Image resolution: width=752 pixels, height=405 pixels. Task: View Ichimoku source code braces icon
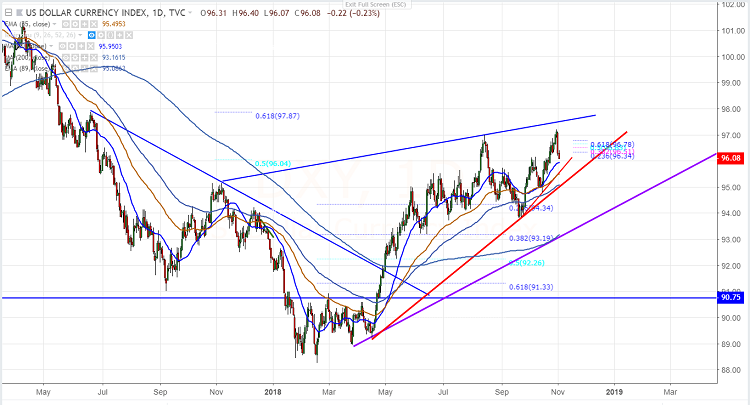click(110, 35)
